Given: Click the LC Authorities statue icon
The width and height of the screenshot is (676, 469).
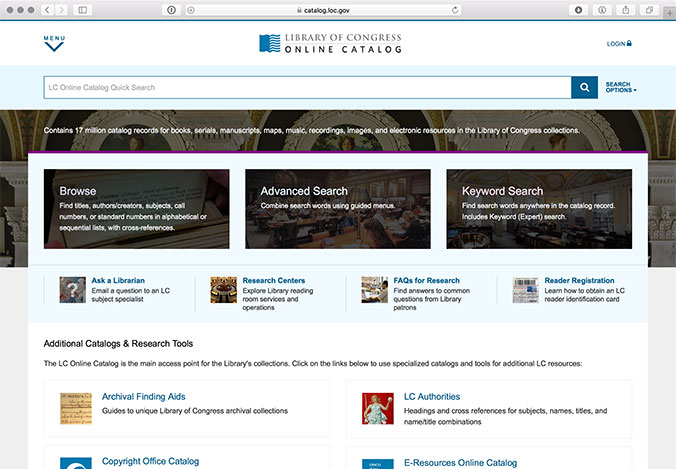Looking at the screenshot, I should pyautogui.click(x=376, y=408).
